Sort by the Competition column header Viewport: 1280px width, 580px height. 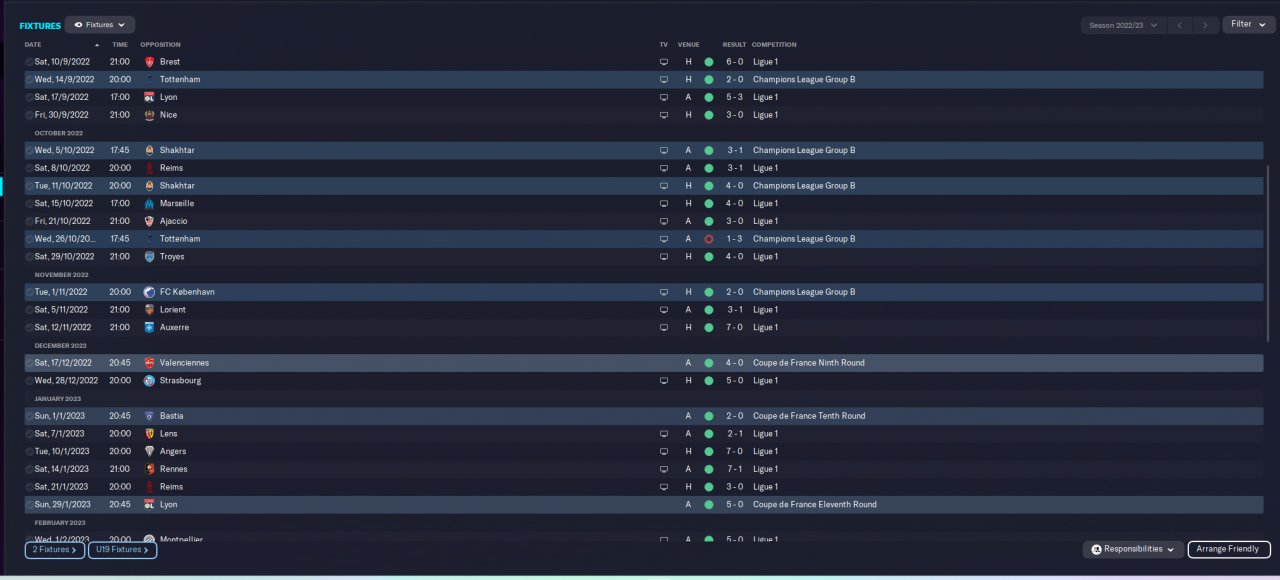click(774, 45)
